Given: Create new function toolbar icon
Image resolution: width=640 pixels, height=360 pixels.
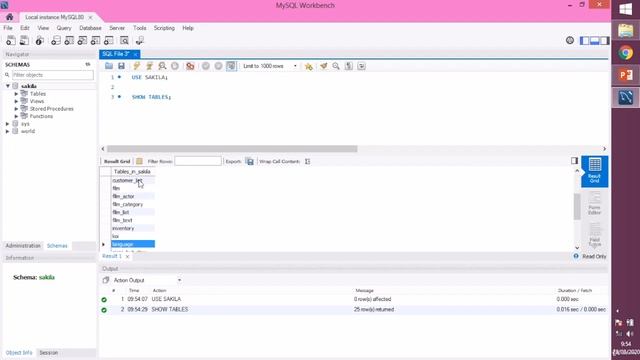Looking at the screenshot, I should [x=108, y=40].
